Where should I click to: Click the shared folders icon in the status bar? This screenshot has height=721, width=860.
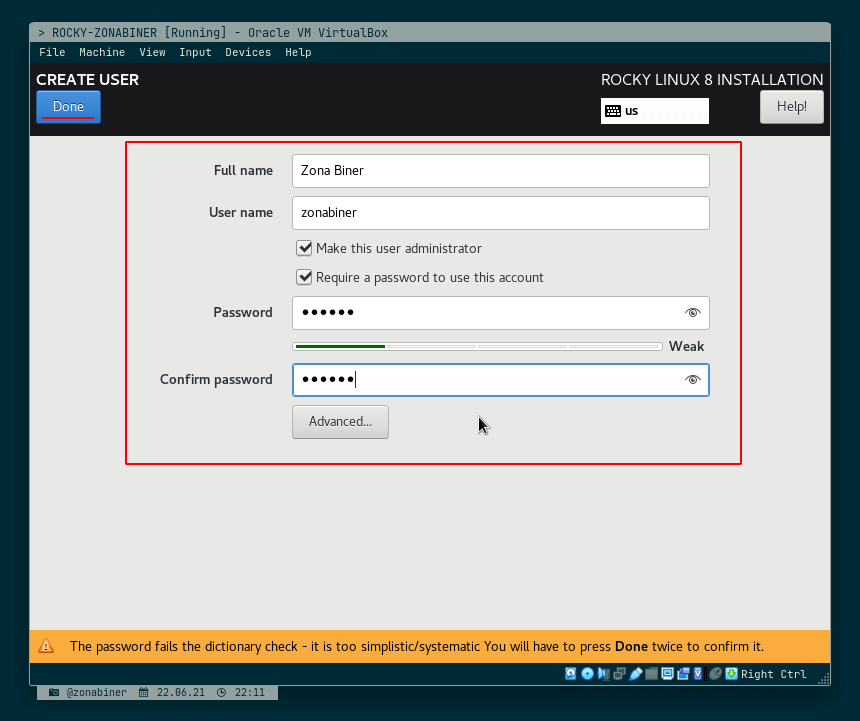tap(651, 674)
